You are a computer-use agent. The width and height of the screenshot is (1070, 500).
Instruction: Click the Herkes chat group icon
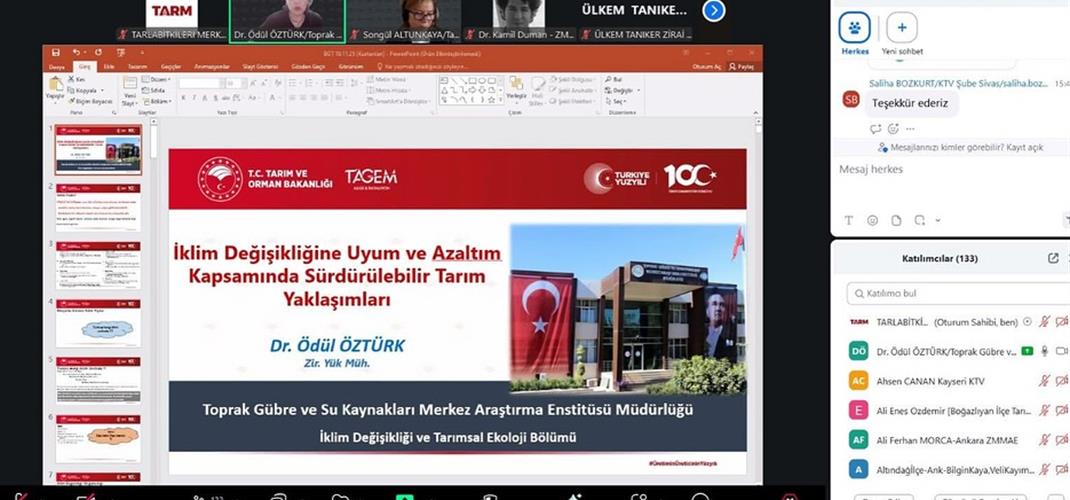pos(854,28)
